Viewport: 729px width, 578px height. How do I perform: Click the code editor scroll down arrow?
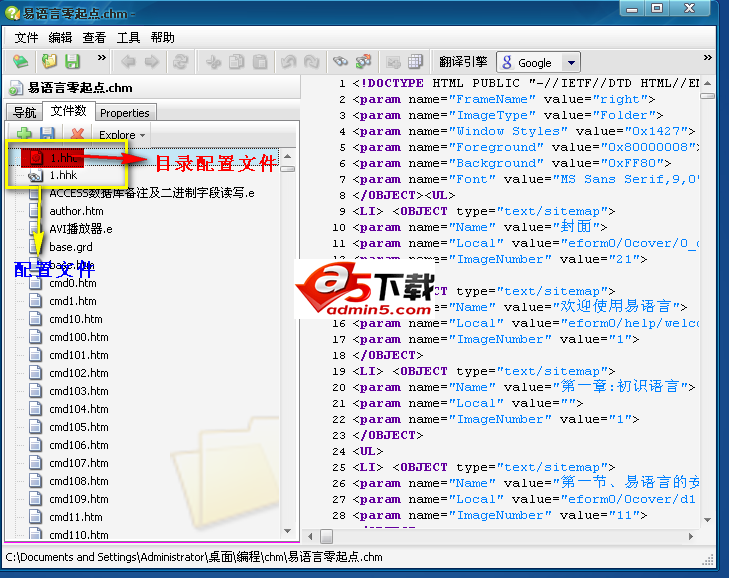[708, 520]
